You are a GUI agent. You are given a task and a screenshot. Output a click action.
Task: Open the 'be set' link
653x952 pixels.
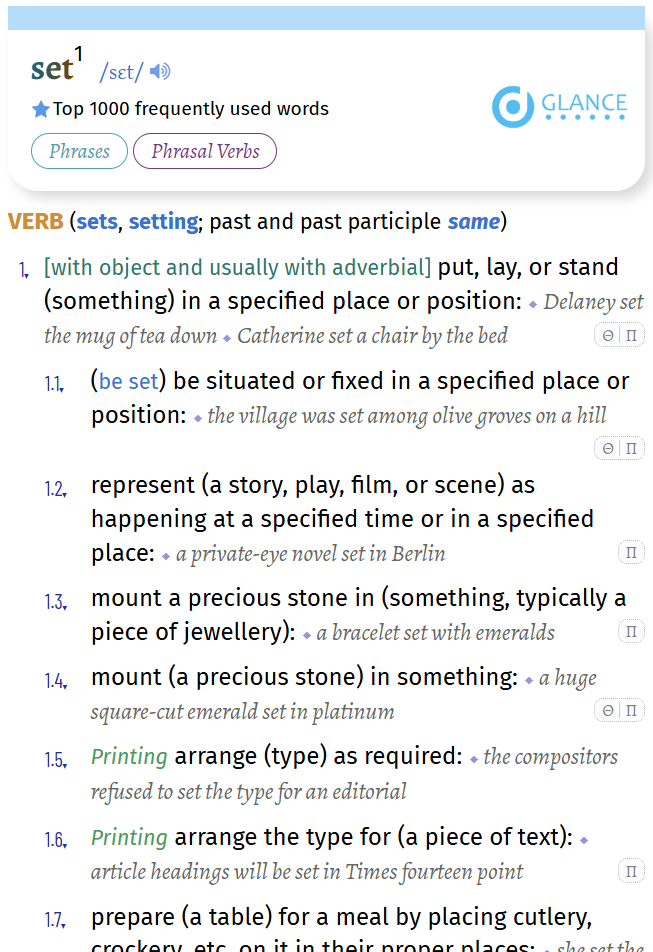[x=129, y=381]
